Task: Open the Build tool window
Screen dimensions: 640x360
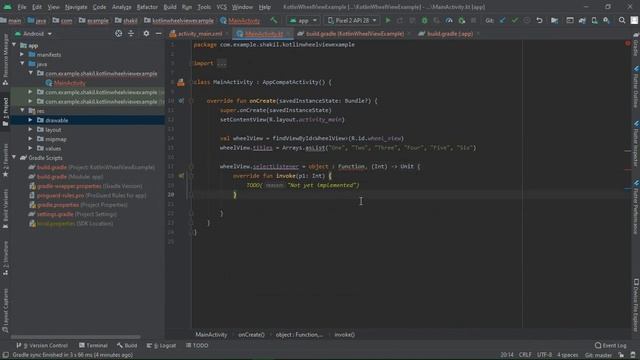Action: pos(127,345)
